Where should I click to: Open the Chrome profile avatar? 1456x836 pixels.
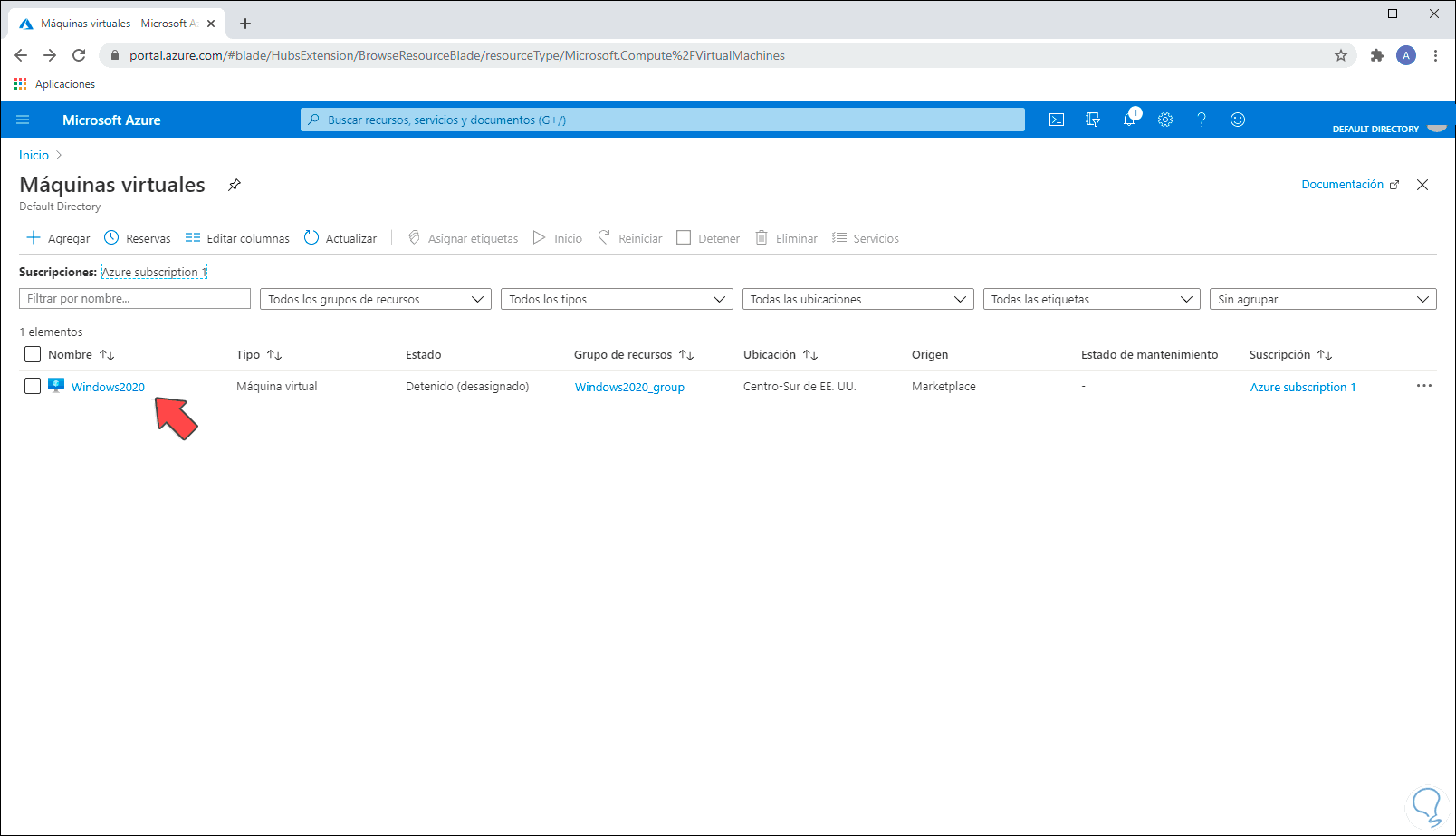tap(1406, 55)
